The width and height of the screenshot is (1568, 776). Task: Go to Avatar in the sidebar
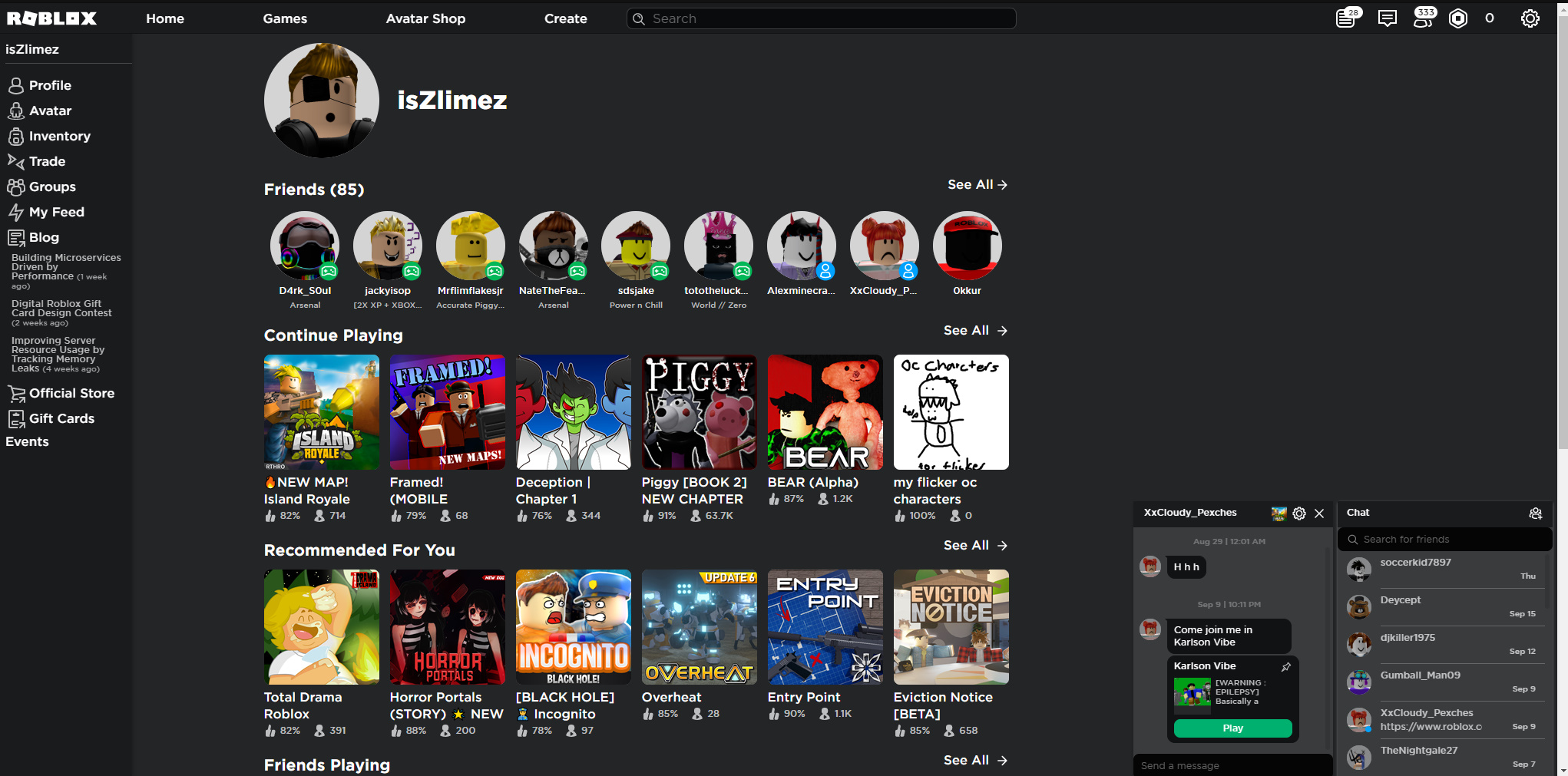coord(39,111)
